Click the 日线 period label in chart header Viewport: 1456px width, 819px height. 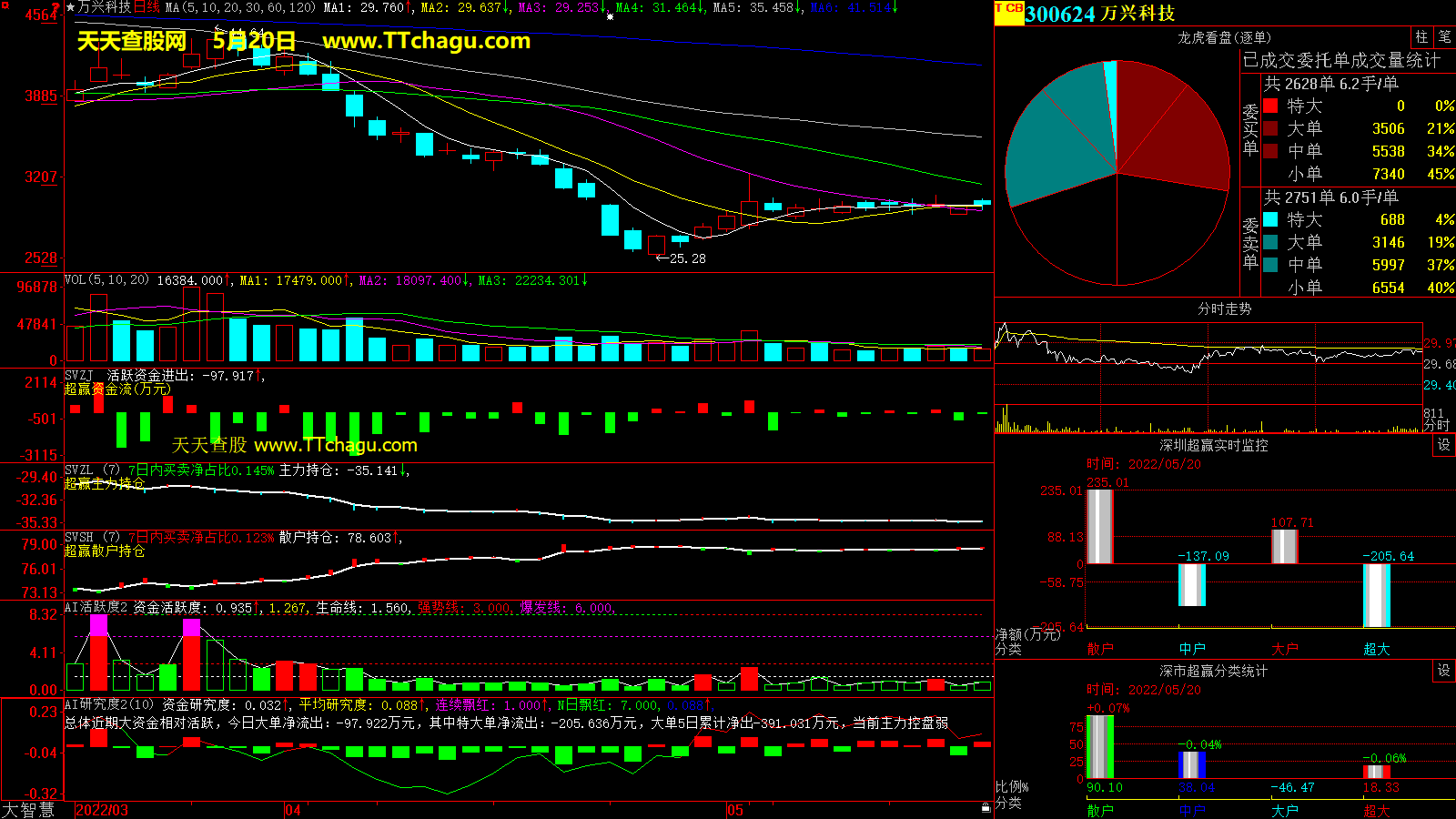[x=147, y=7]
